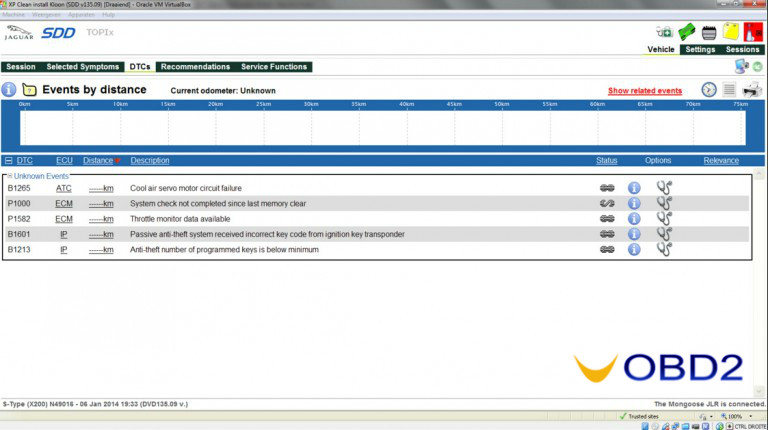Open info icon for B1265 row
The height and width of the screenshot is (430, 768).
coord(634,188)
